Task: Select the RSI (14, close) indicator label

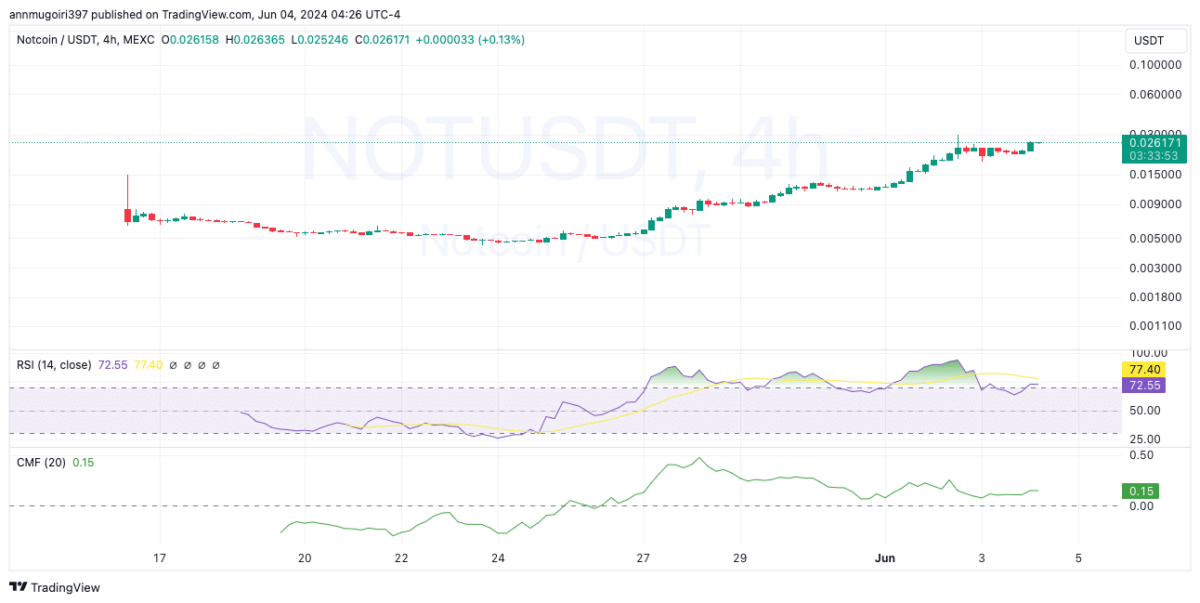Action: pos(54,365)
